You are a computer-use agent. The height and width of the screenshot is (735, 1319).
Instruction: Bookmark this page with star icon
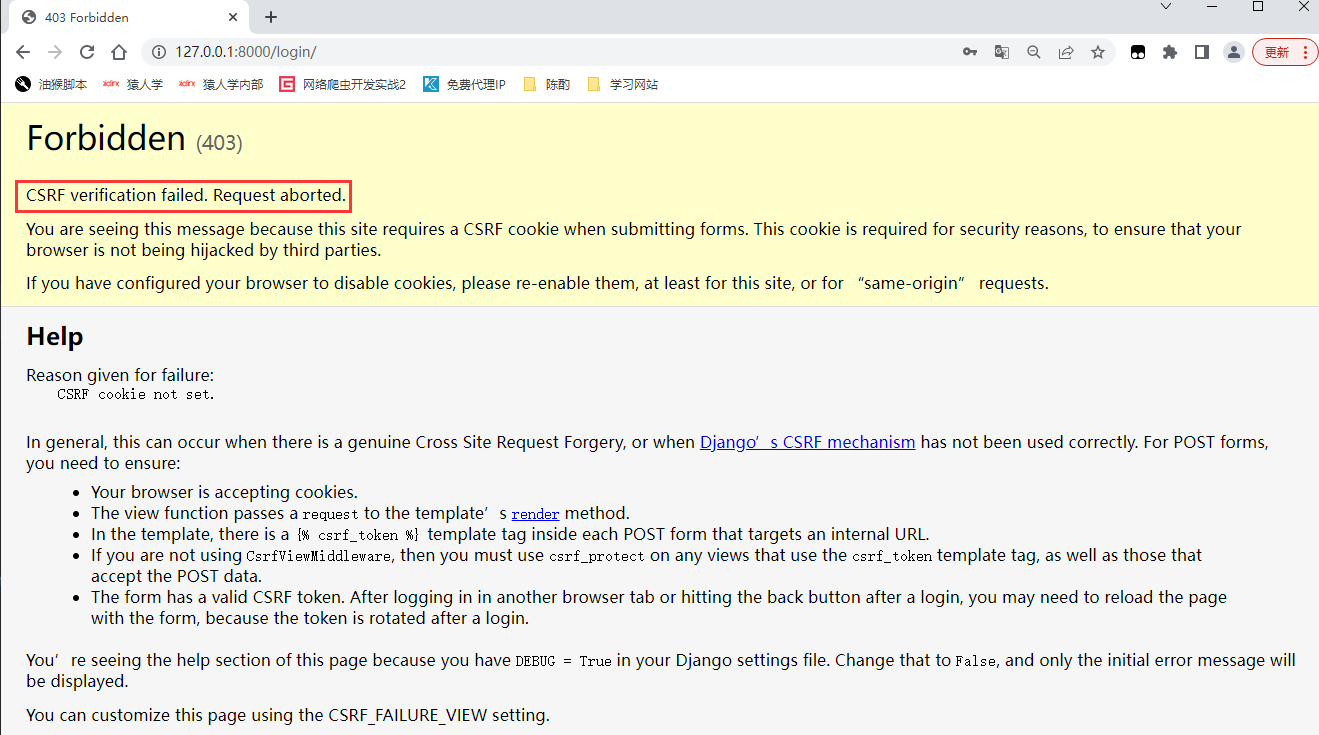(x=1098, y=52)
